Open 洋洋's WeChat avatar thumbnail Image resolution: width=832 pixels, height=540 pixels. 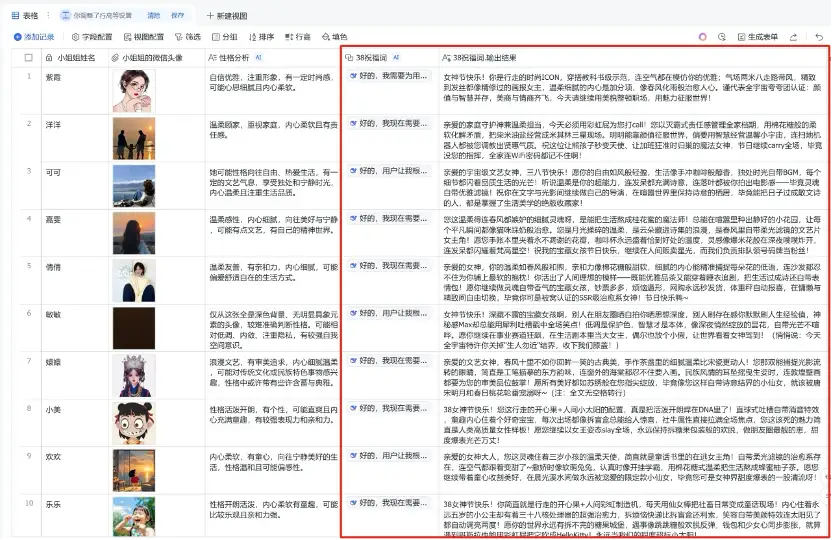133,138
